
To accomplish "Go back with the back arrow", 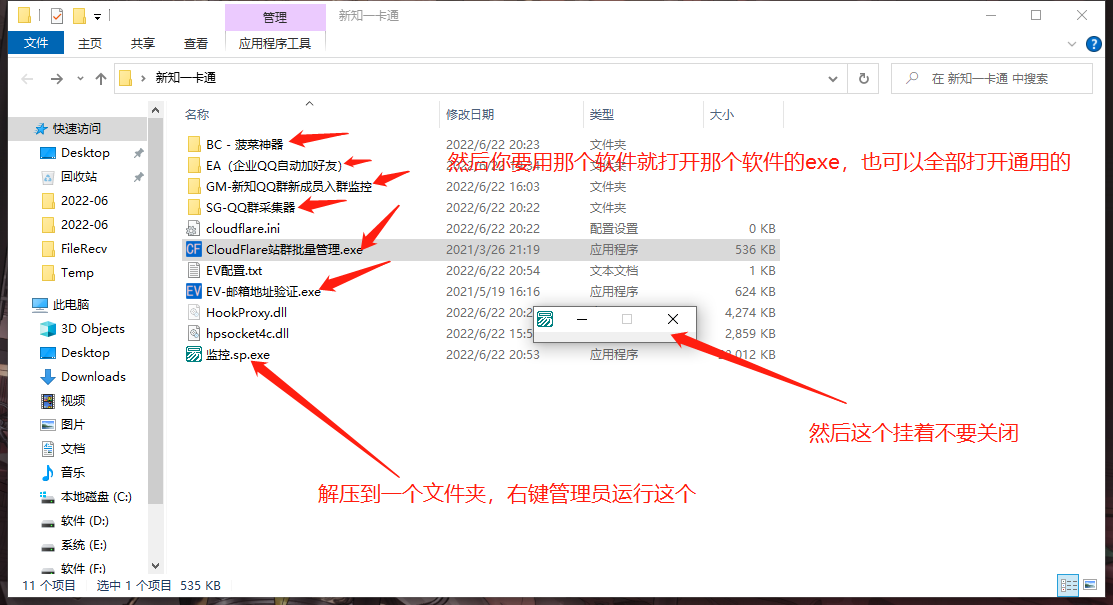I will 28,79.
